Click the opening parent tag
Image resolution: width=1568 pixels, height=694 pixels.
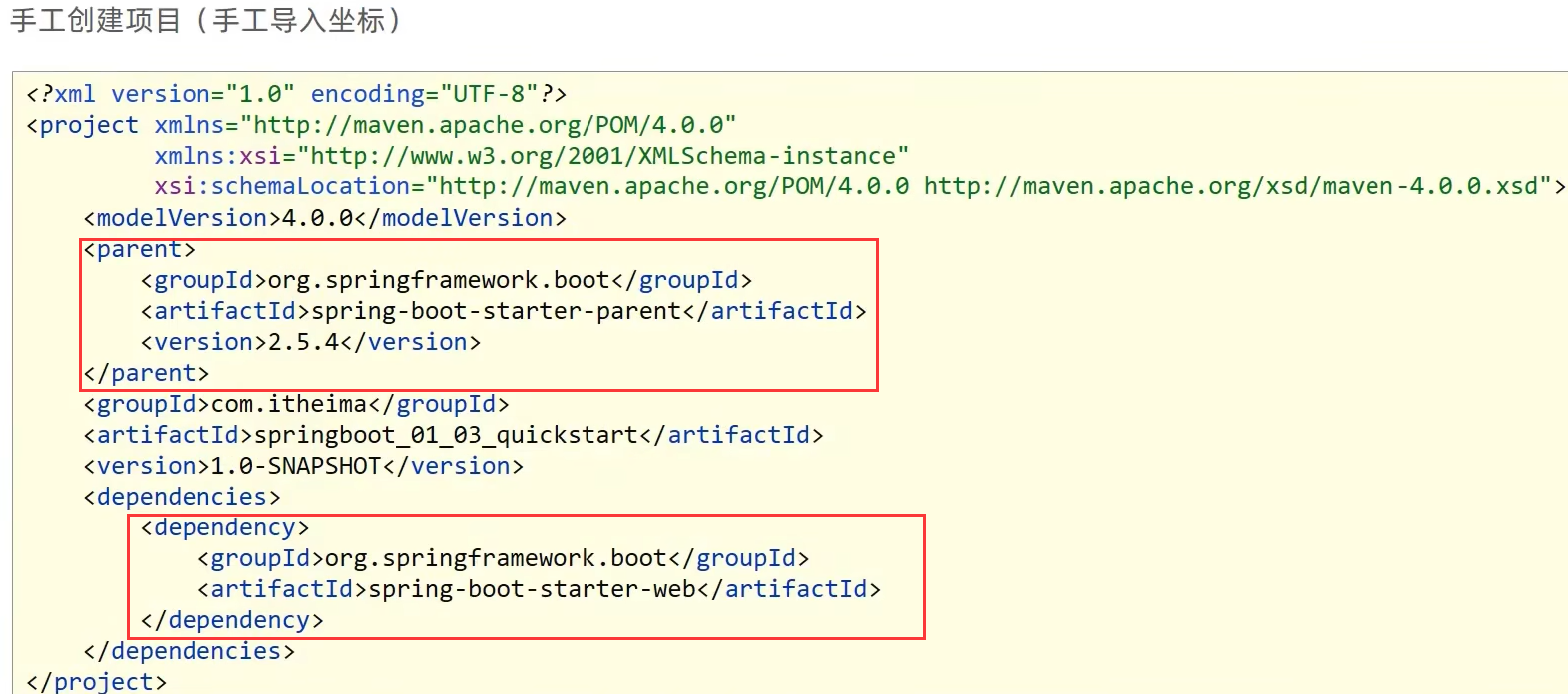tap(139, 249)
